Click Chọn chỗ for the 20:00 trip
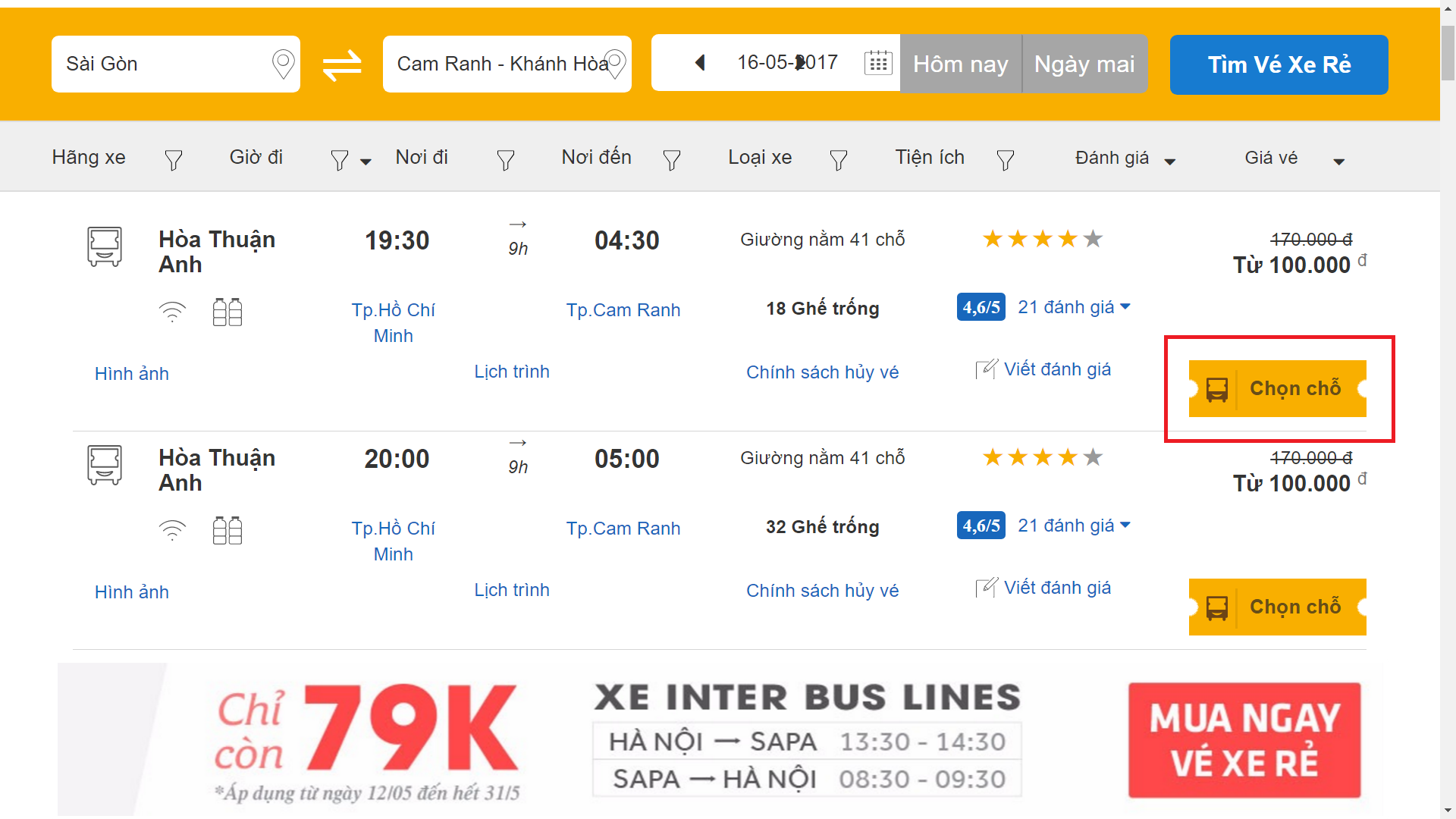The width and height of the screenshot is (1456, 819). pos(1277,607)
